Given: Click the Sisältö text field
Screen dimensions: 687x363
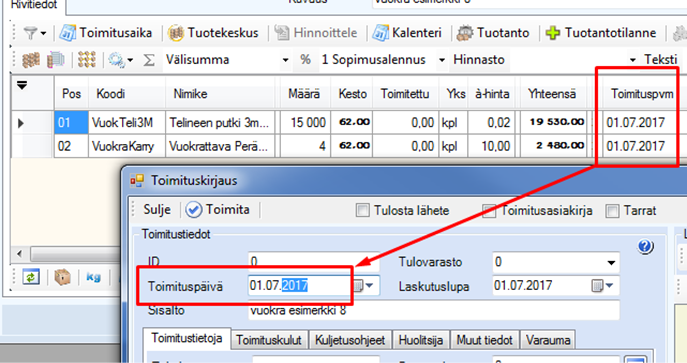Looking at the screenshot, I should (x=434, y=310).
